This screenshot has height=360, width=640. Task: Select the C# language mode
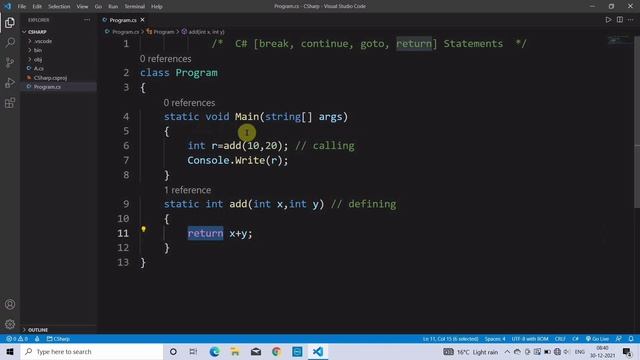(x=575, y=339)
